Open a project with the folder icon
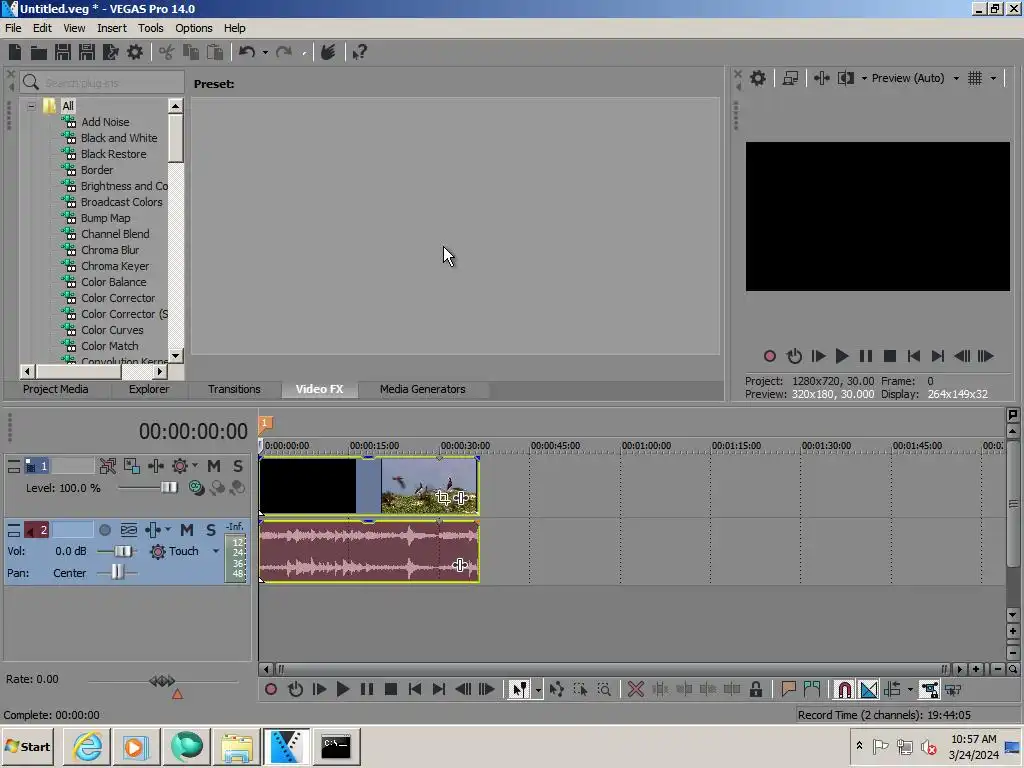This screenshot has width=1024, height=768. point(39,52)
